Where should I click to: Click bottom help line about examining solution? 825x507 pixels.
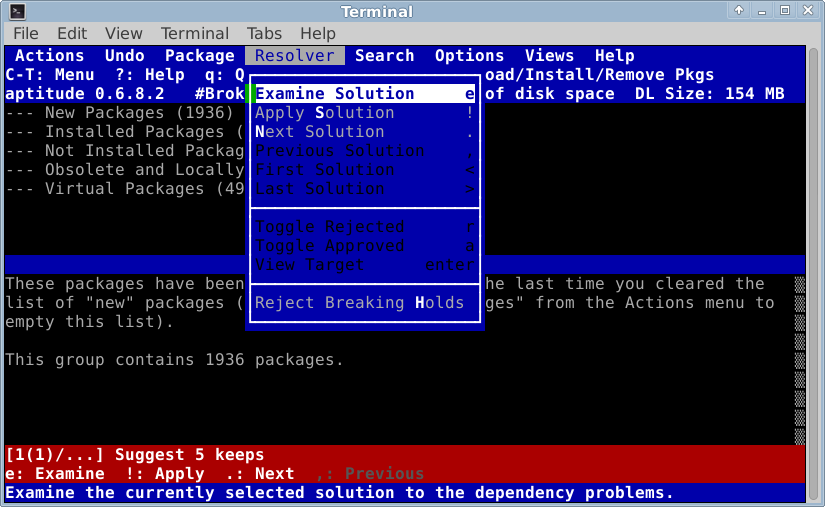pyautogui.click(x=339, y=493)
